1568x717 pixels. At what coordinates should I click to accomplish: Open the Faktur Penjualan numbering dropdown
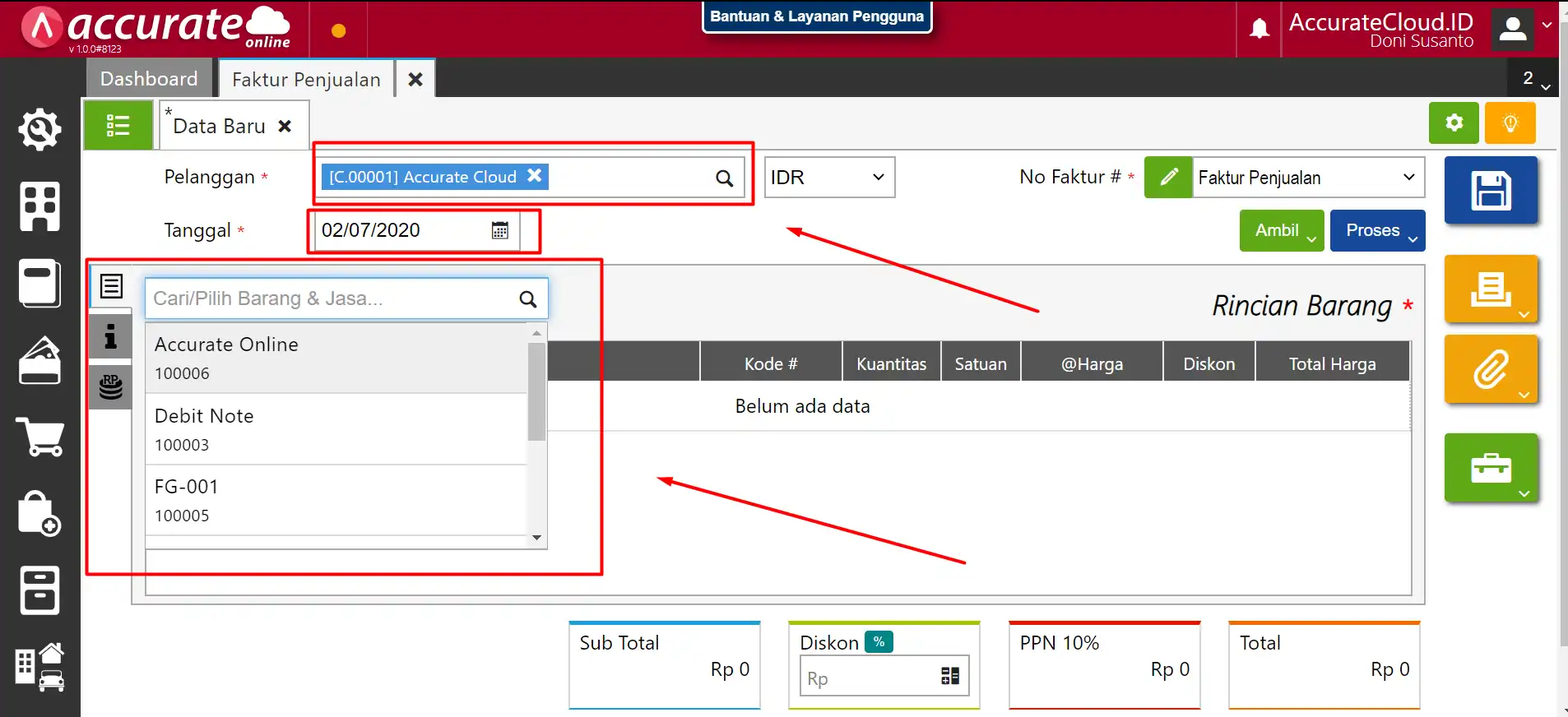pyautogui.click(x=1308, y=178)
